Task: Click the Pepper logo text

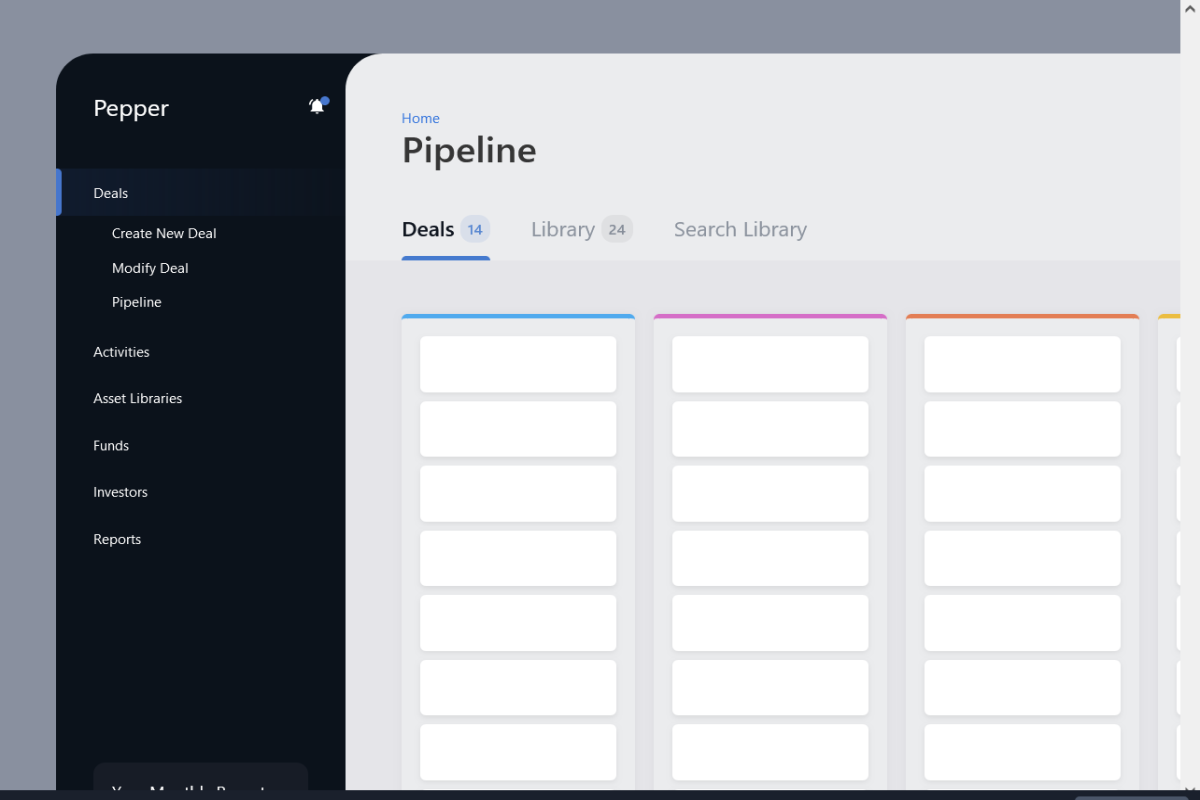Action: [131, 108]
